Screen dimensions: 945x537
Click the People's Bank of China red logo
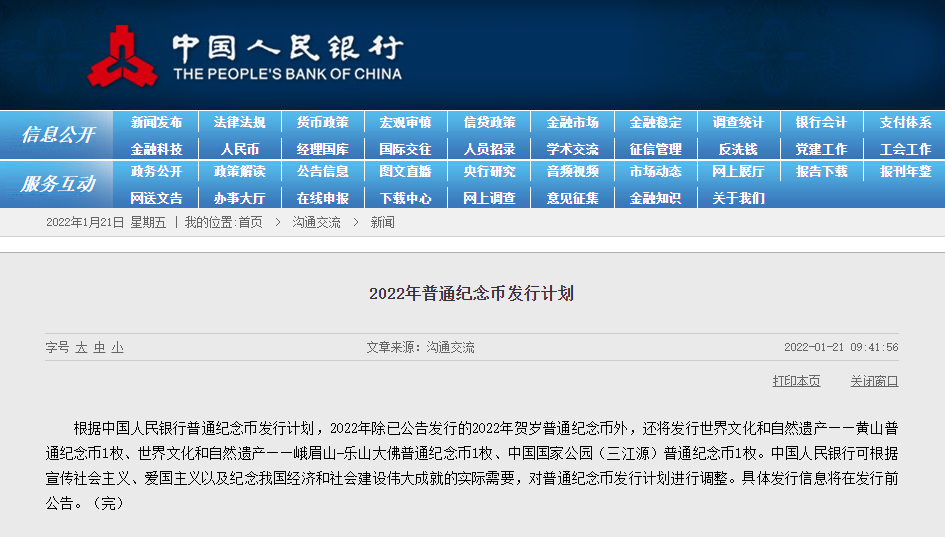(122, 56)
